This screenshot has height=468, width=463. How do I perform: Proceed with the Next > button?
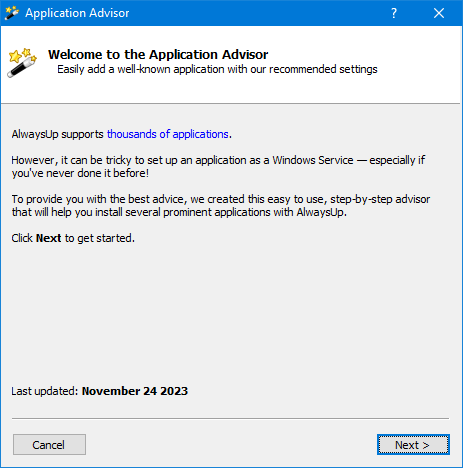[x=413, y=445]
